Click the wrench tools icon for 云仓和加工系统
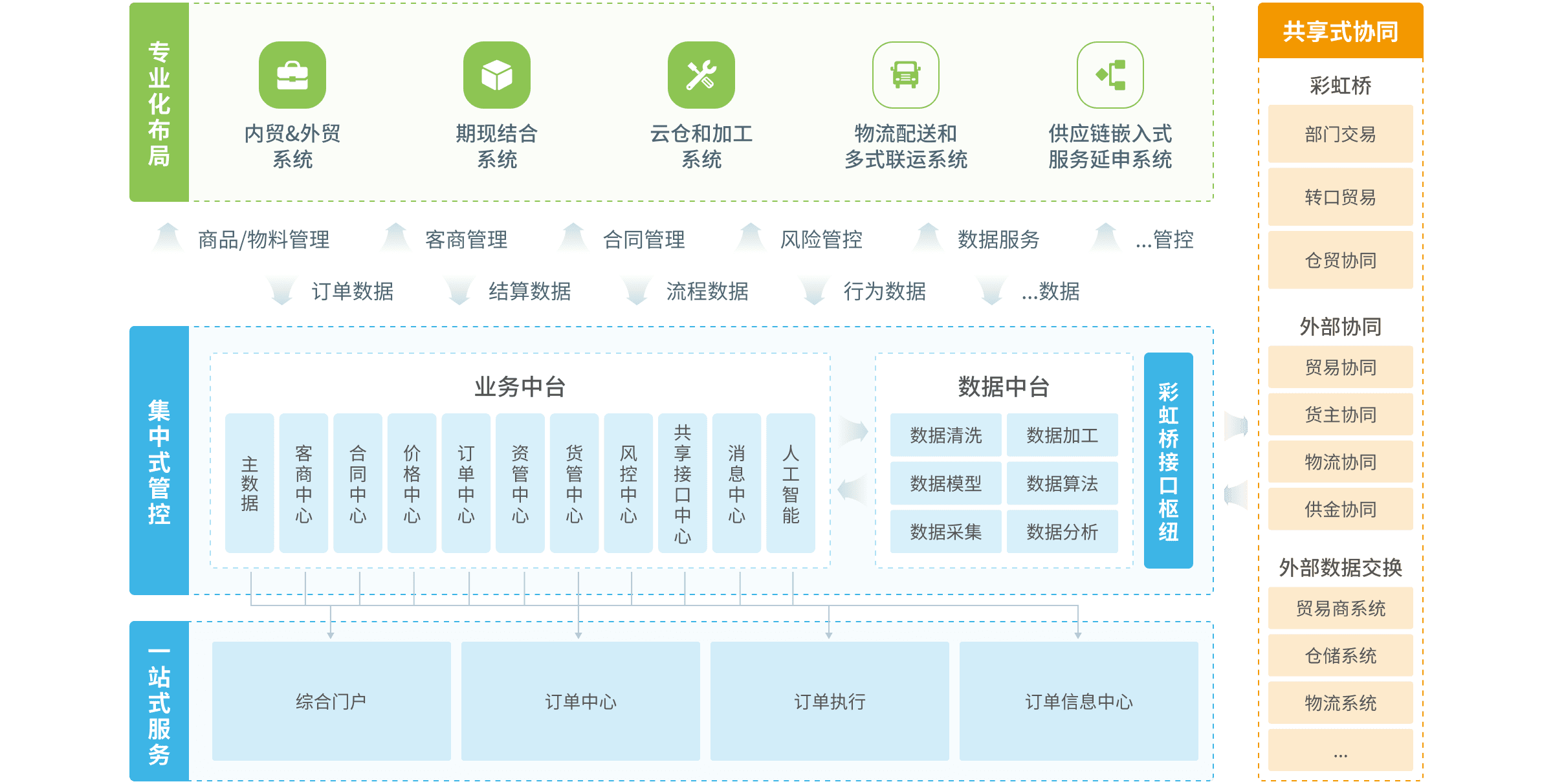The width and height of the screenshot is (1553, 784). point(701,75)
